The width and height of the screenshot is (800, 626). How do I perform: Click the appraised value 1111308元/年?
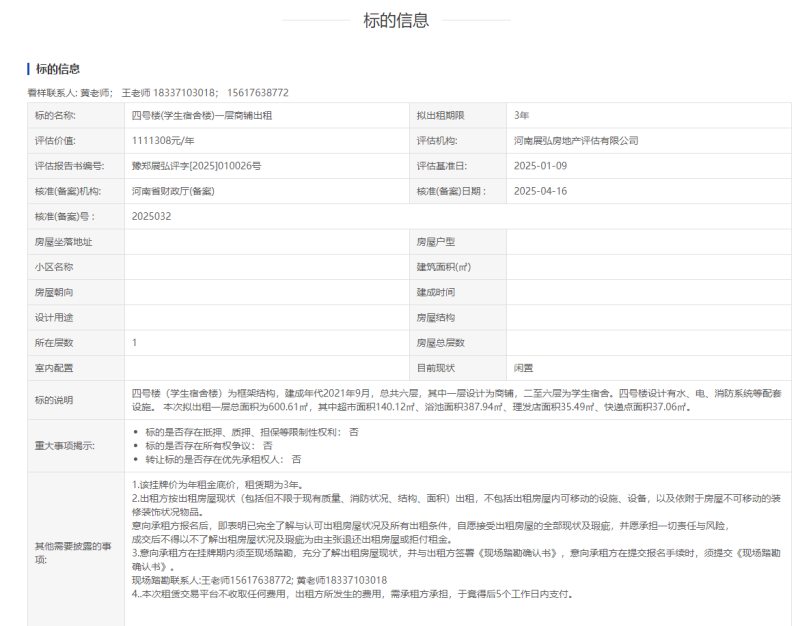(x=162, y=141)
